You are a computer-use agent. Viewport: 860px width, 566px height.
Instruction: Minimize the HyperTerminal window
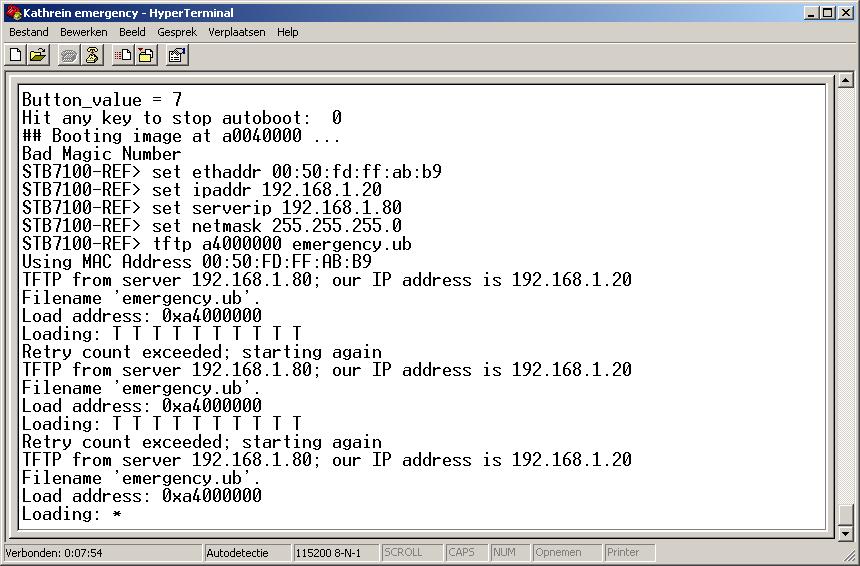coord(812,13)
